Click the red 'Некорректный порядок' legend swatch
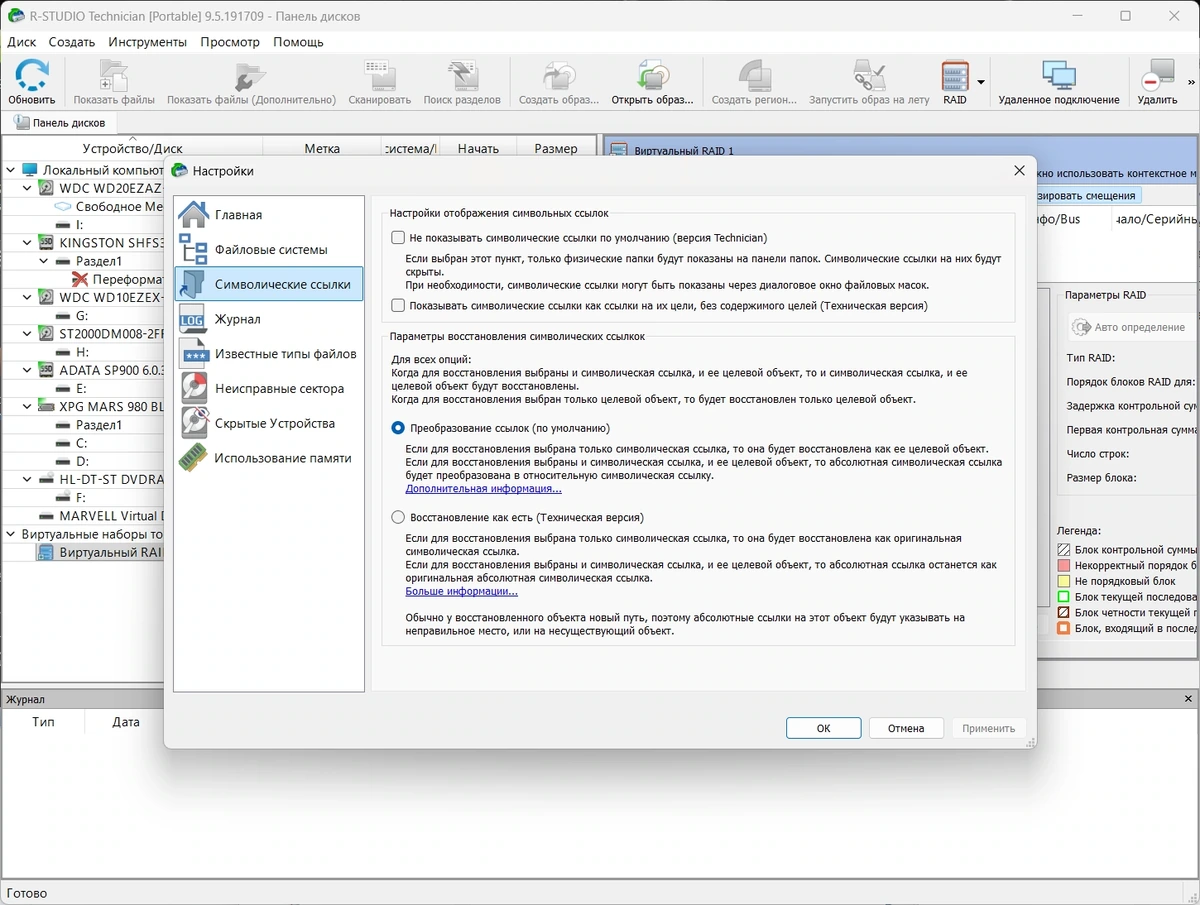 (1064, 565)
